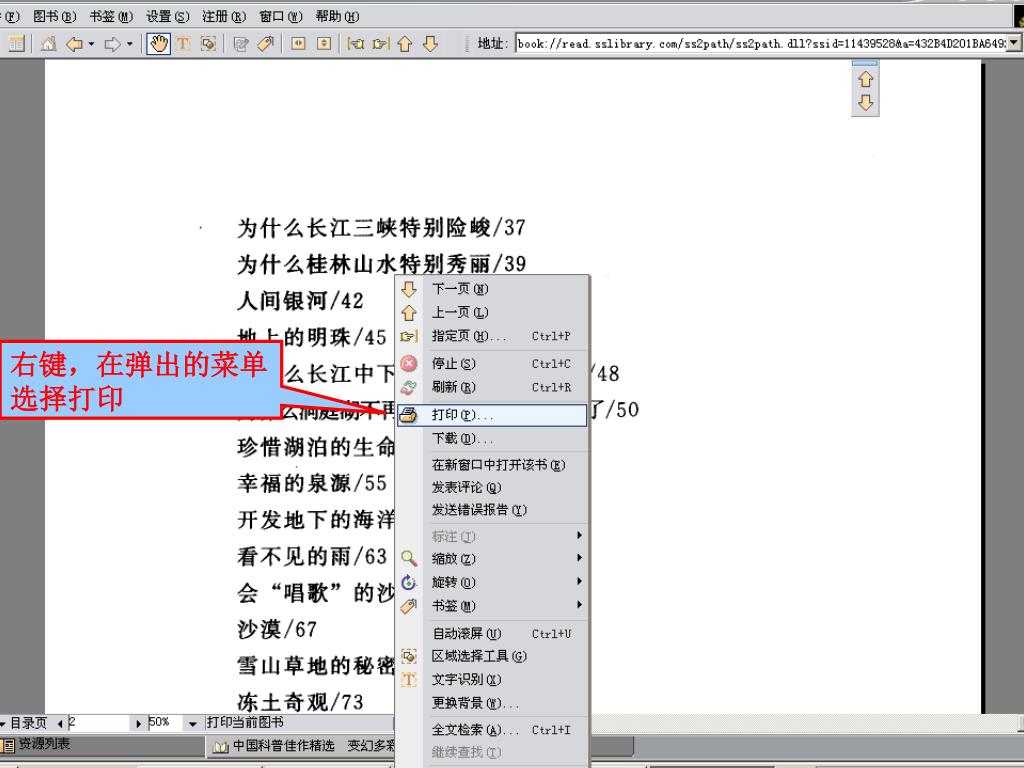Image resolution: width=1024 pixels, height=768 pixels.
Task: Open the 窗口(W) menu
Action: pyautogui.click(x=281, y=16)
